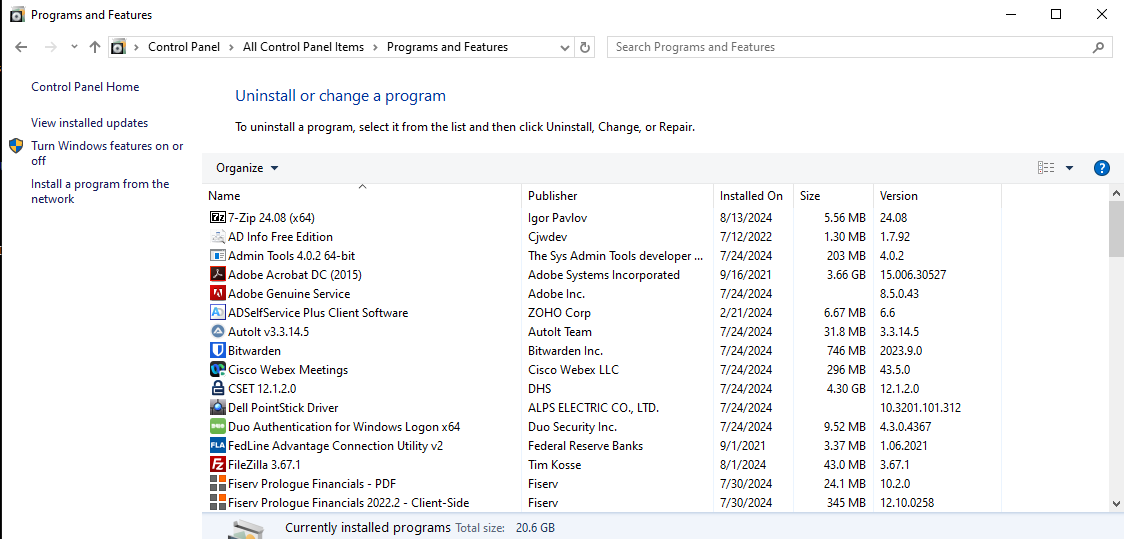Click publisher Federal Reserve Banks
Viewport: 1124px width, 539px height.
(x=586, y=446)
